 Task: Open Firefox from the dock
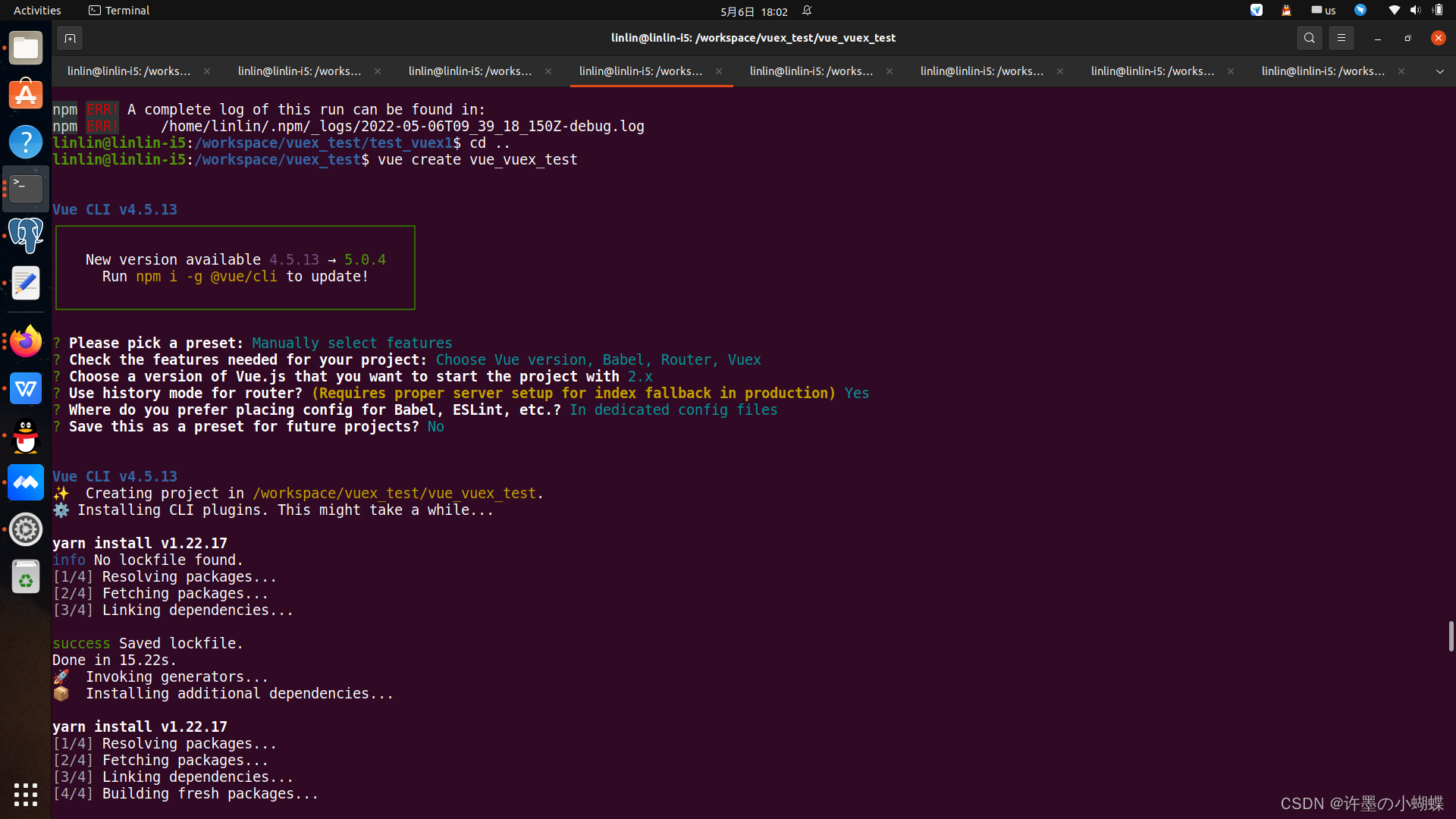coord(25,340)
